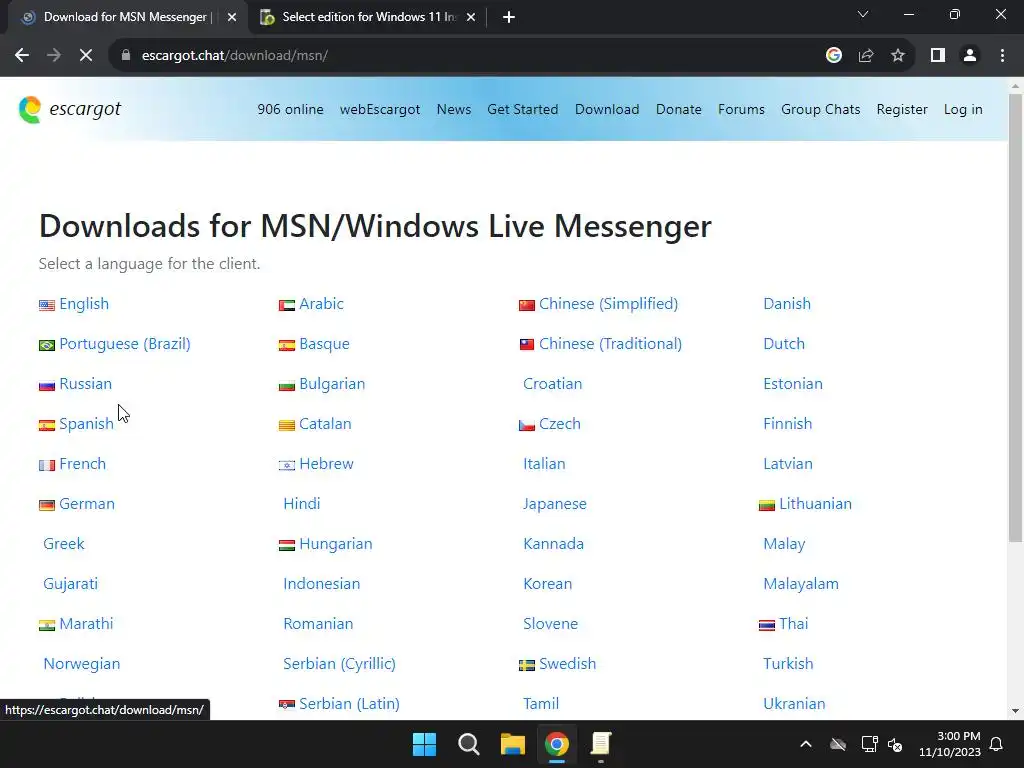Image resolution: width=1024 pixels, height=768 pixels.
Task: Switch to the Download for MSN Messenger tab
Action: pyautogui.click(x=127, y=17)
